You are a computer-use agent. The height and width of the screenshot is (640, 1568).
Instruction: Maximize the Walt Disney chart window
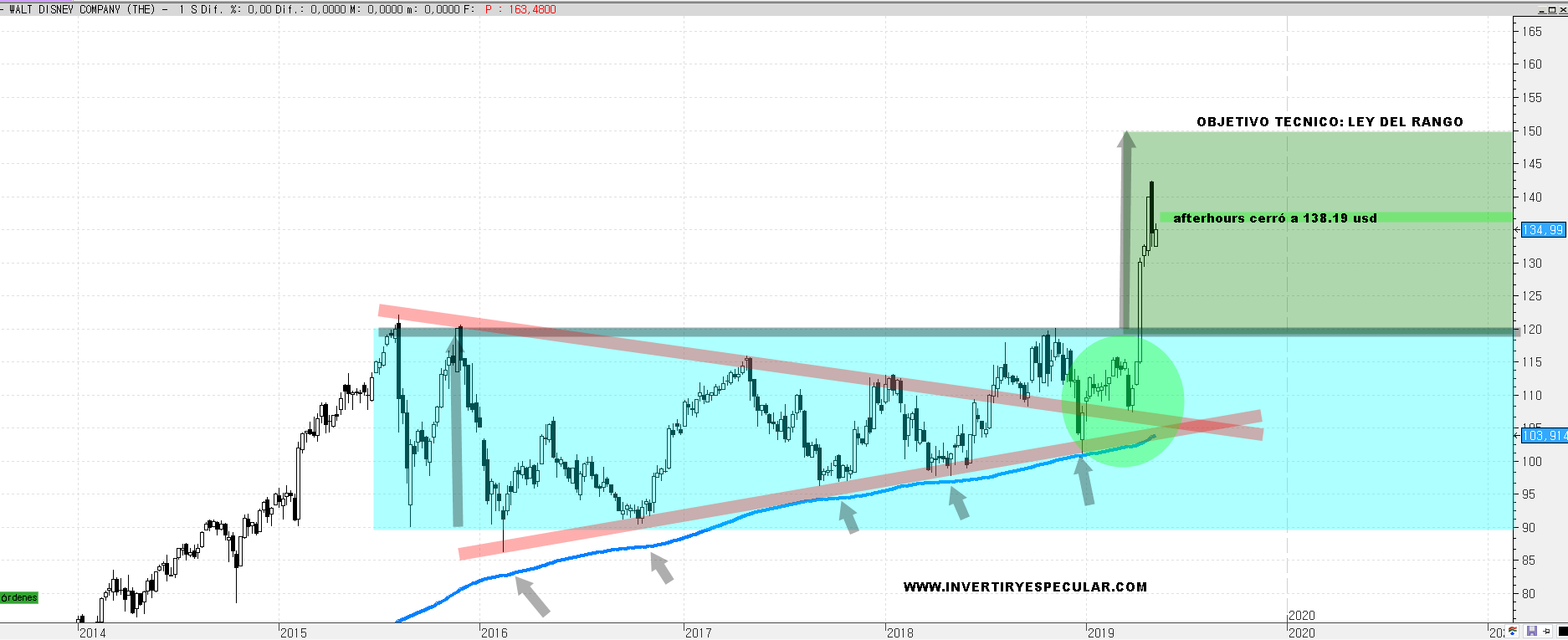pos(1550,9)
